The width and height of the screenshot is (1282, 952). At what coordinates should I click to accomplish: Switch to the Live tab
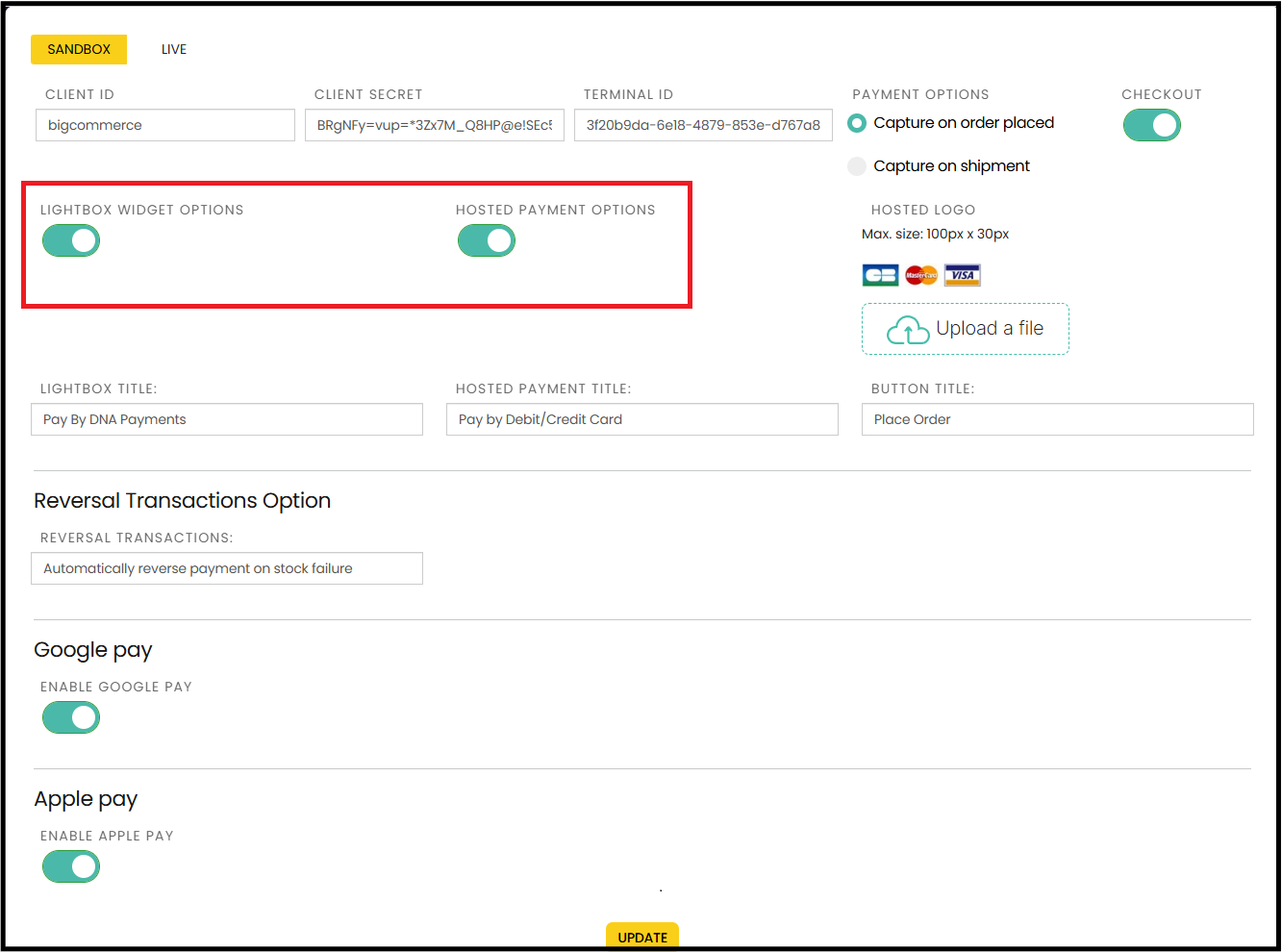[x=174, y=49]
